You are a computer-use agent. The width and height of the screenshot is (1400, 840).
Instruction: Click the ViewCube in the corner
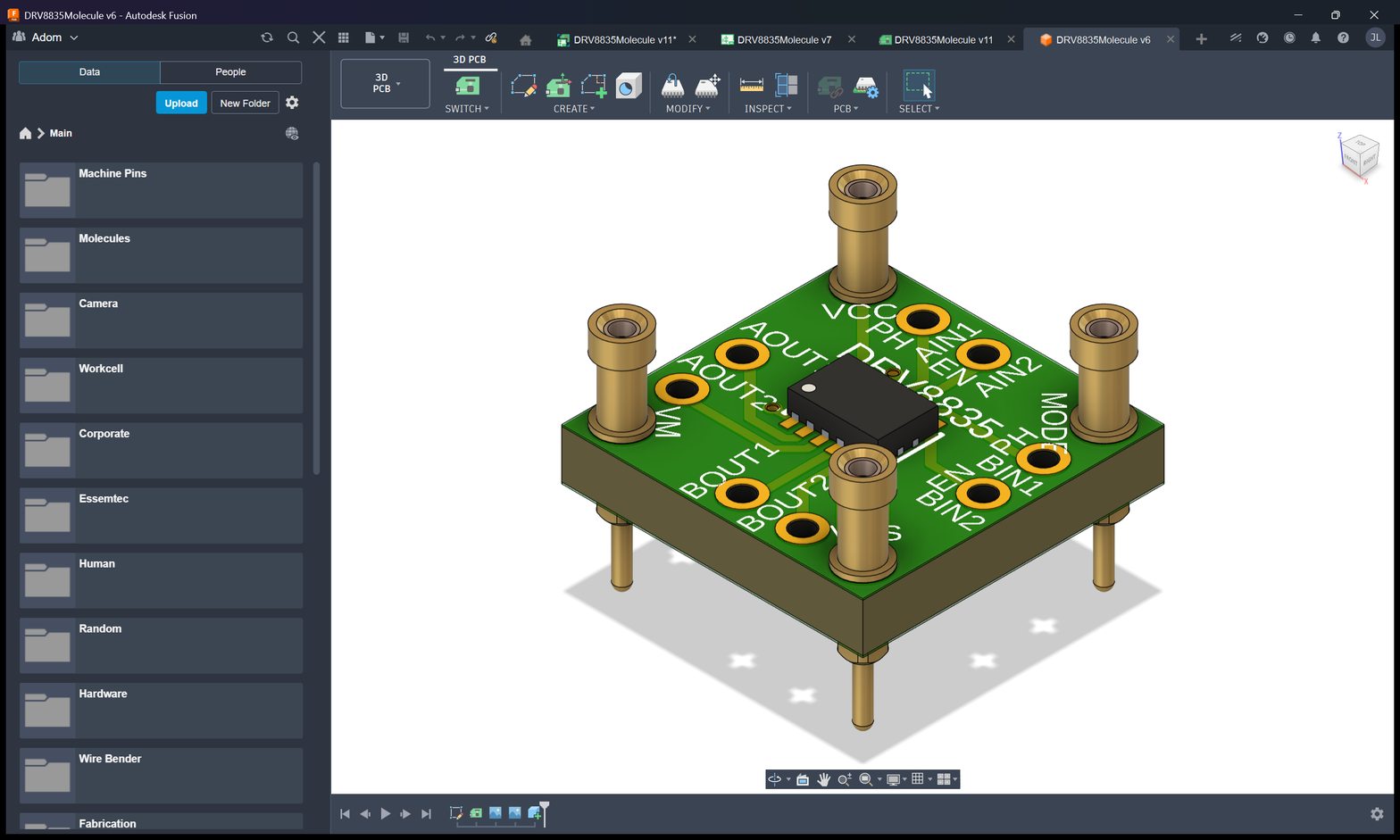(x=1360, y=156)
